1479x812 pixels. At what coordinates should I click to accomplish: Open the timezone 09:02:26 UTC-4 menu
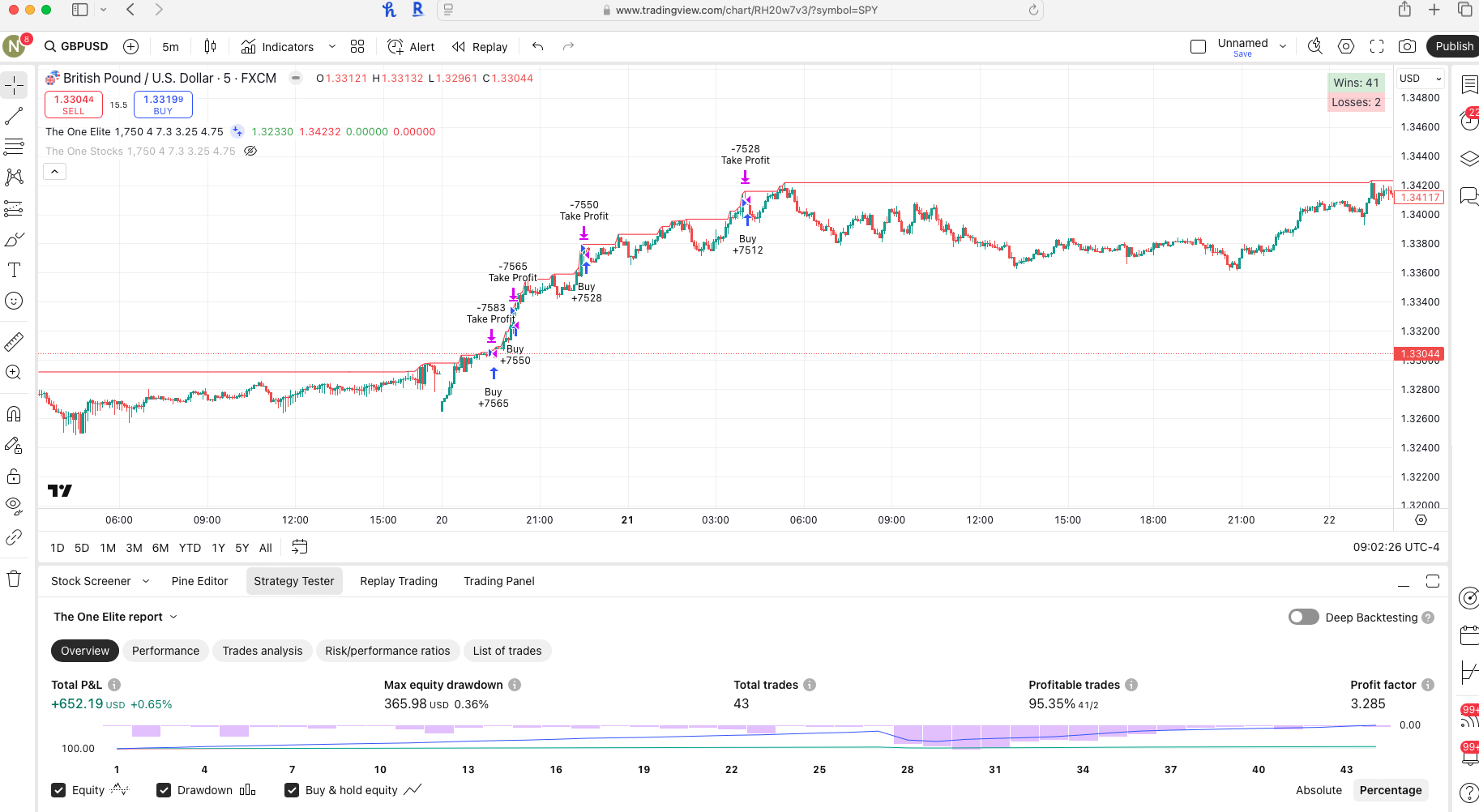tap(1396, 547)
